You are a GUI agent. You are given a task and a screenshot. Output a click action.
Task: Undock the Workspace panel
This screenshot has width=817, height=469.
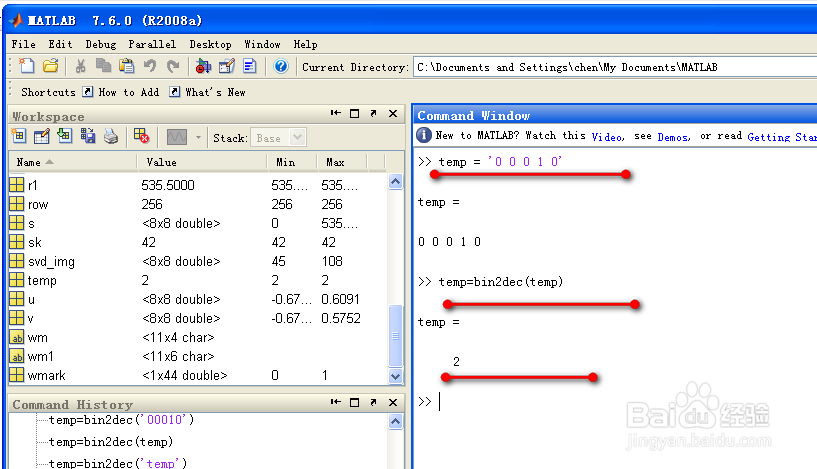[x=374, y=113]
